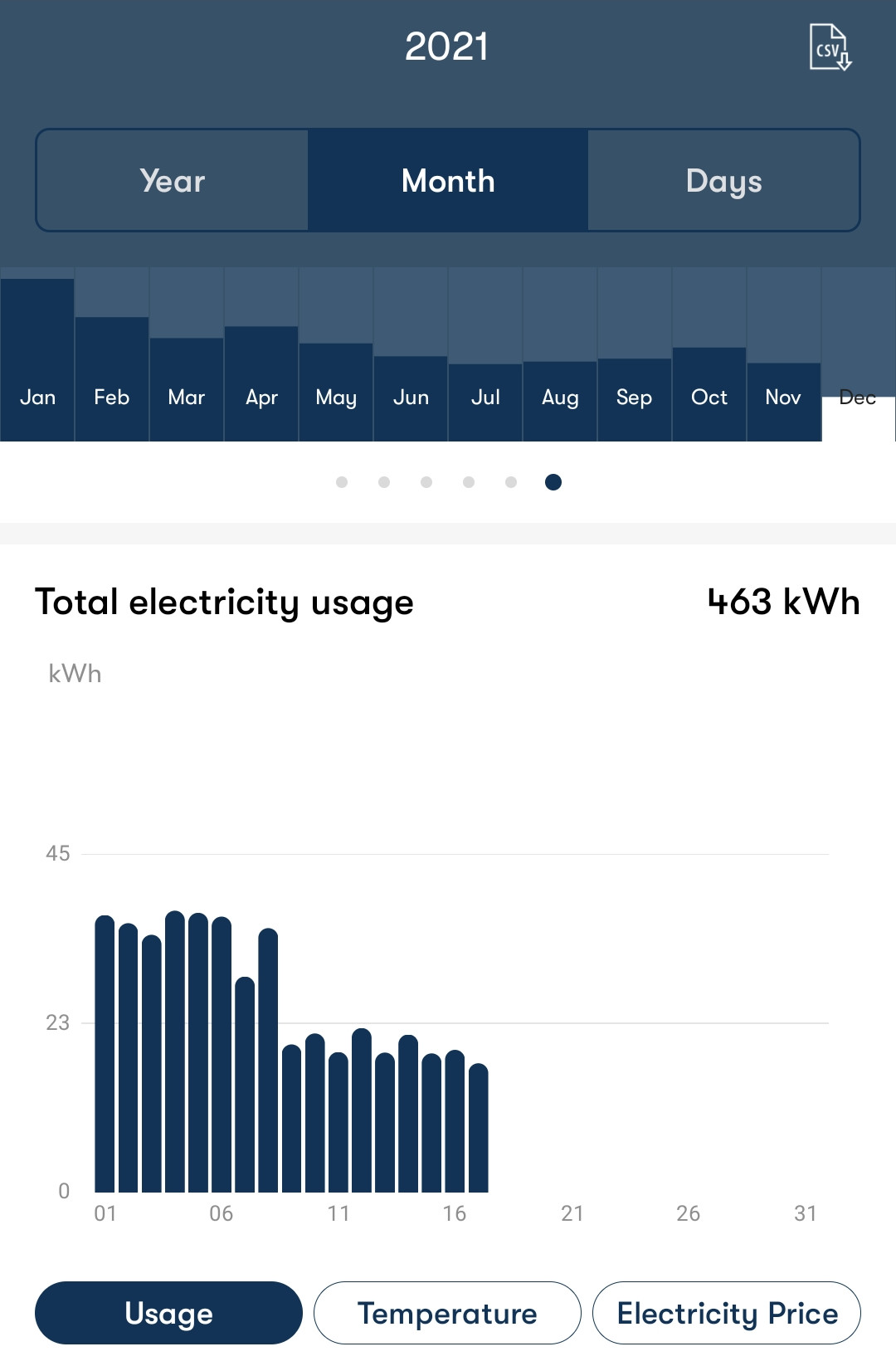Switch to the Year view
The width and height of the screenshot is (896, 1366).
(173, 180)
